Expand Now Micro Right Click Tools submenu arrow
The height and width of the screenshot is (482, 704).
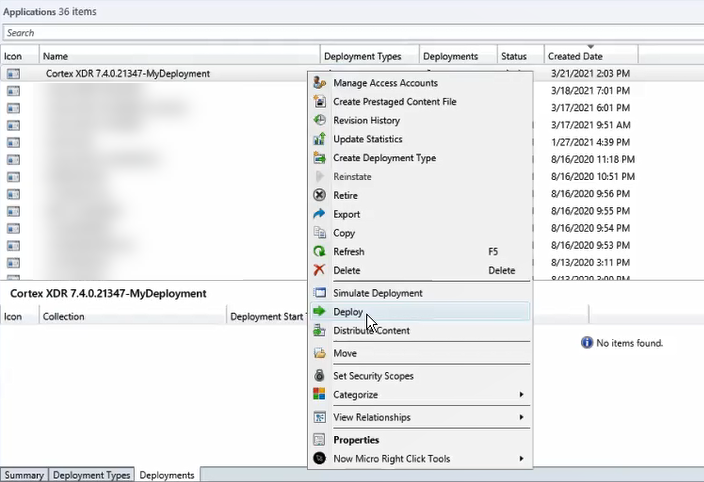[521, 459]
